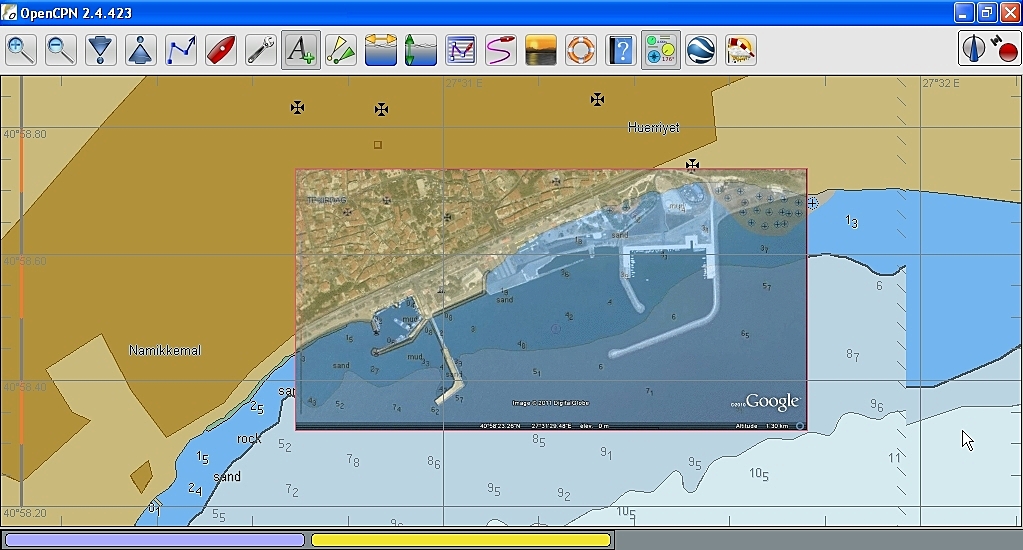Click the small square symbol under the church marks
1023x550 pixels.
tap(378, 145)
